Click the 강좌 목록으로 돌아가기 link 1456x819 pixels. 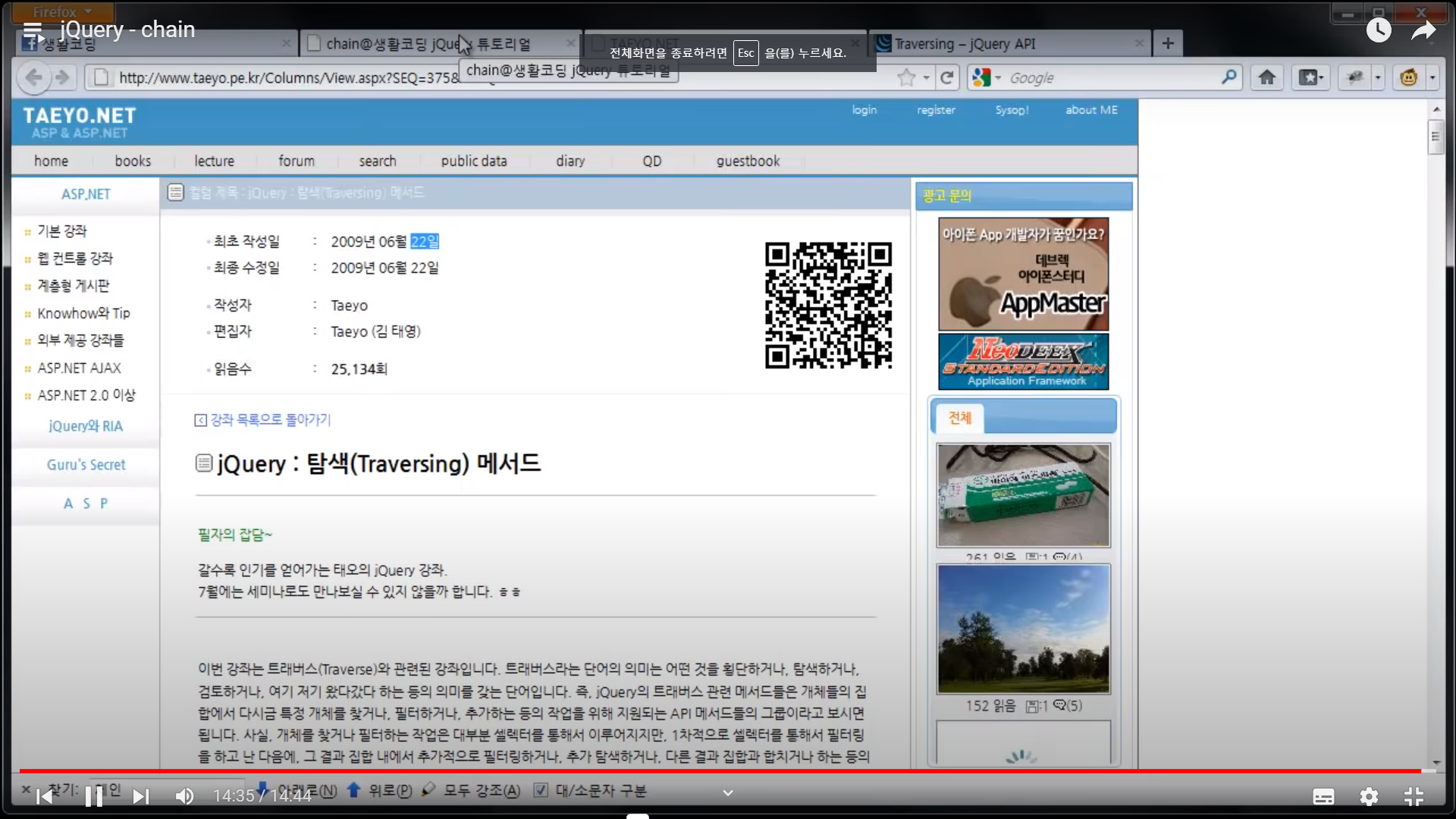(x=270, y=419)
